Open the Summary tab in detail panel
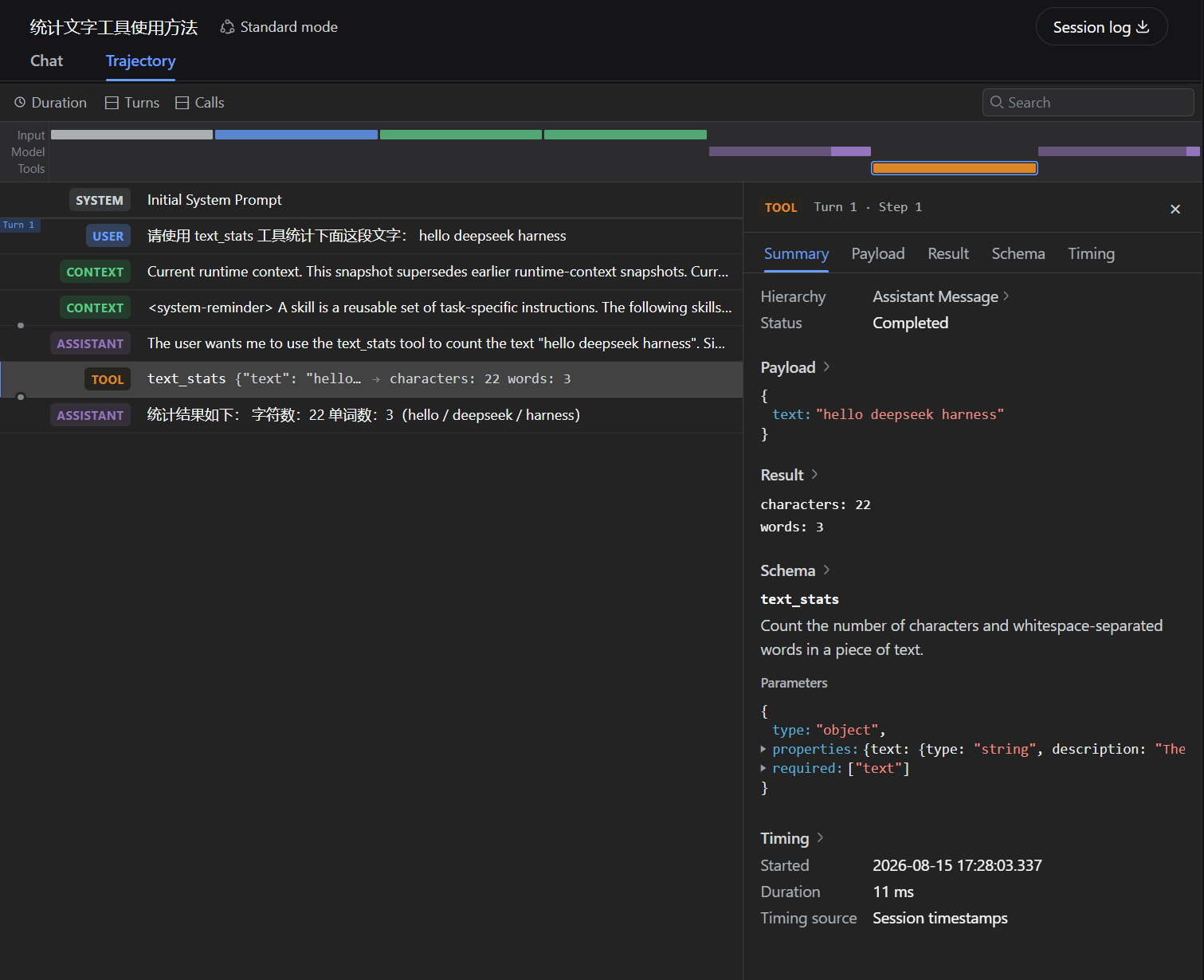This screenshot has height=980, width=1204. 796,253
